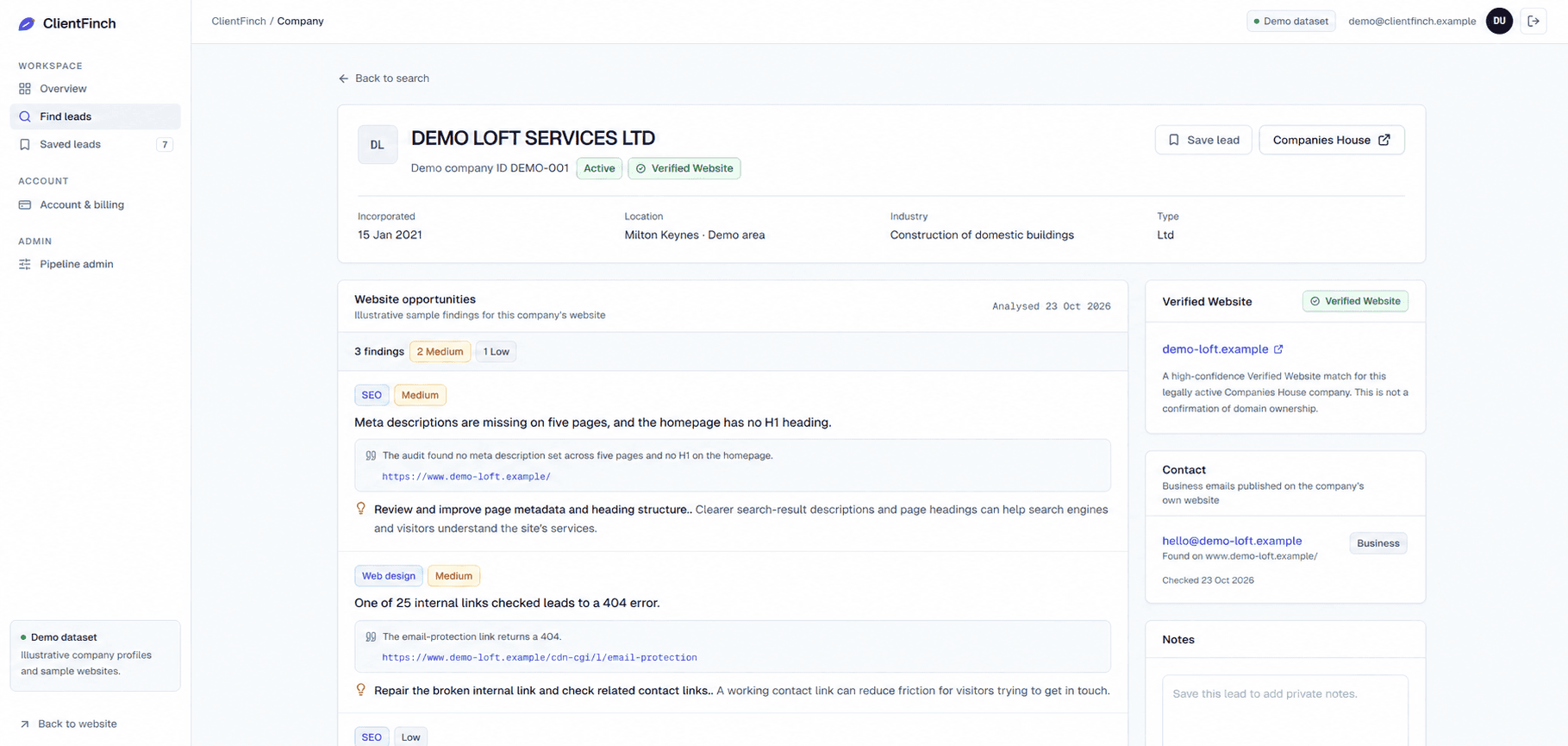Open the email-protection 404 evidence URL
The width and height of the screenshot is (1568, 746).
(540, 658)
